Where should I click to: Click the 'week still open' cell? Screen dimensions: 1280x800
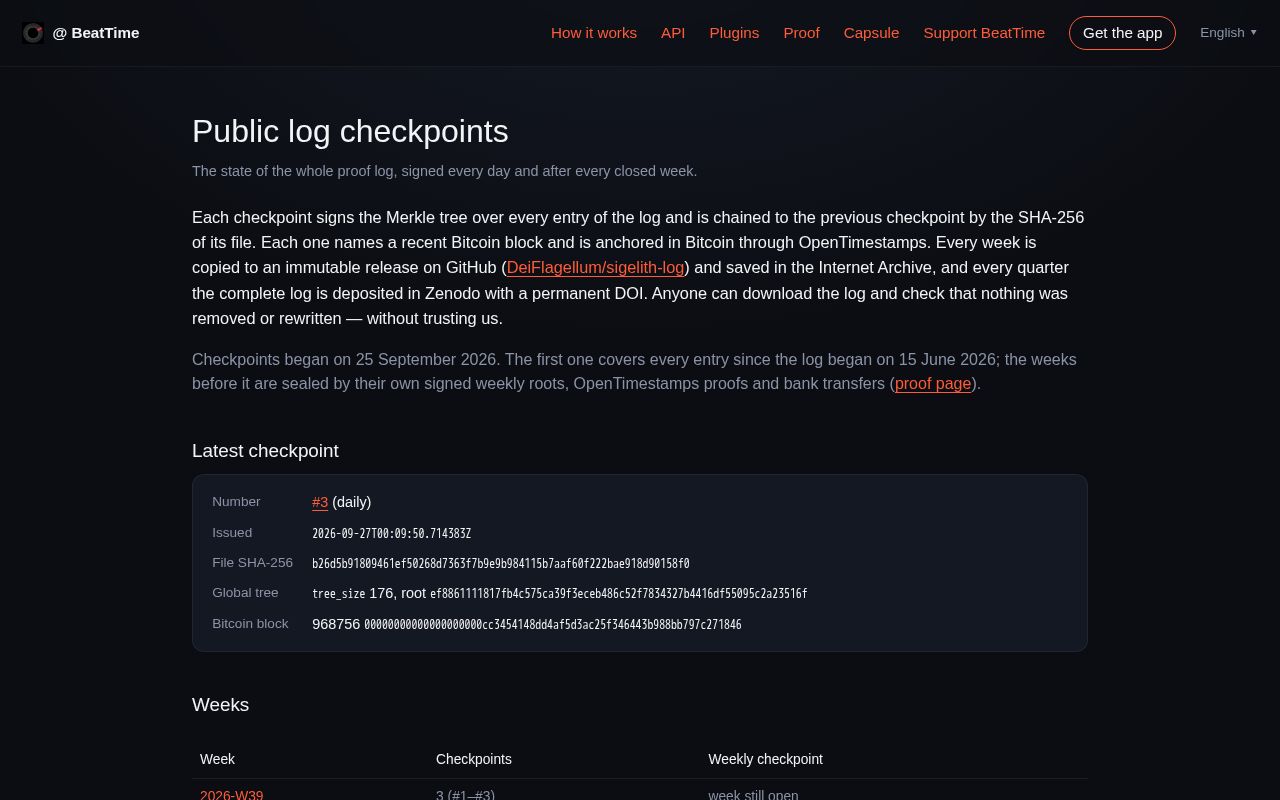click(x=753, y=795)
